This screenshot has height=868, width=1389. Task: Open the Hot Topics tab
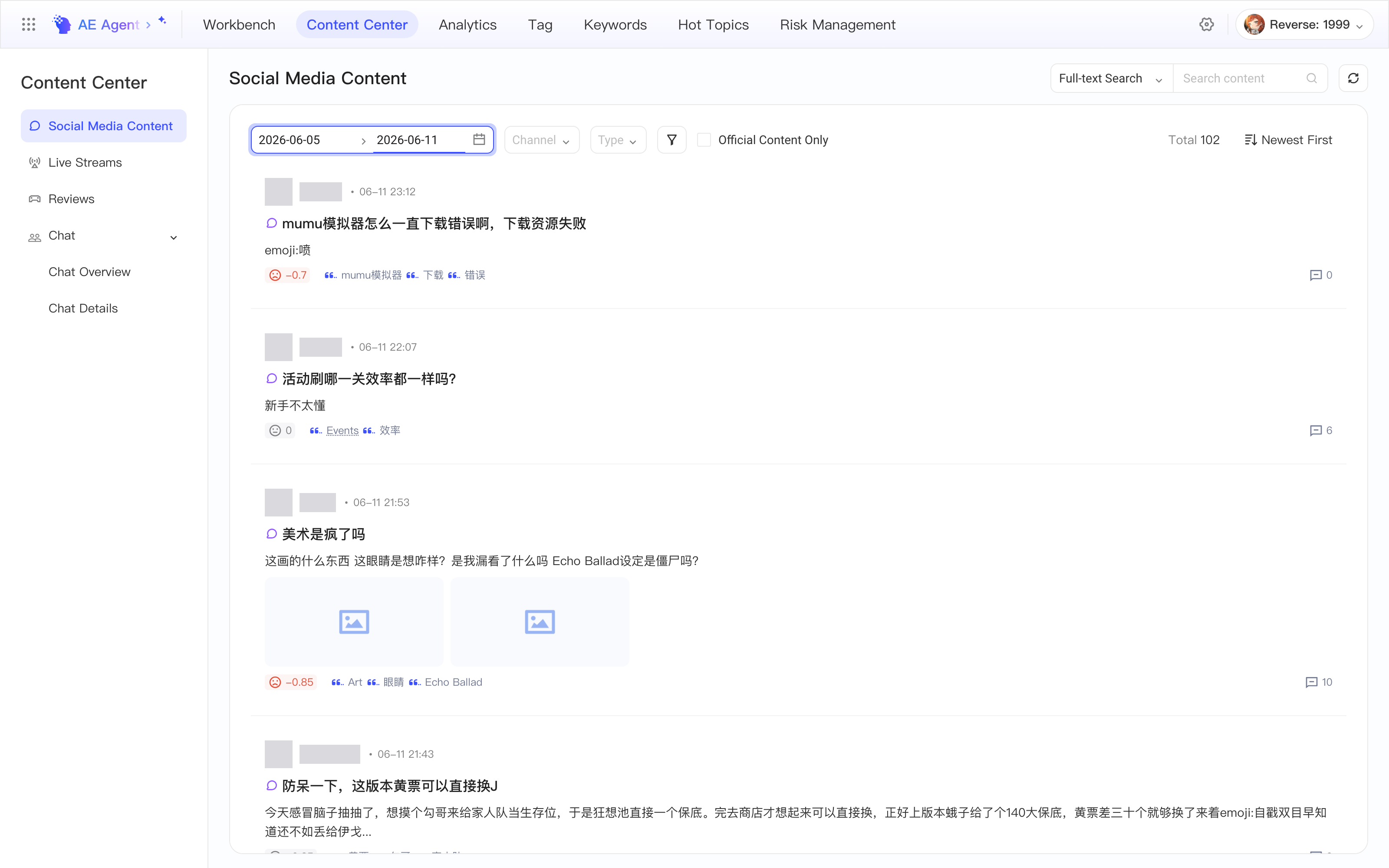pos(713,25)
